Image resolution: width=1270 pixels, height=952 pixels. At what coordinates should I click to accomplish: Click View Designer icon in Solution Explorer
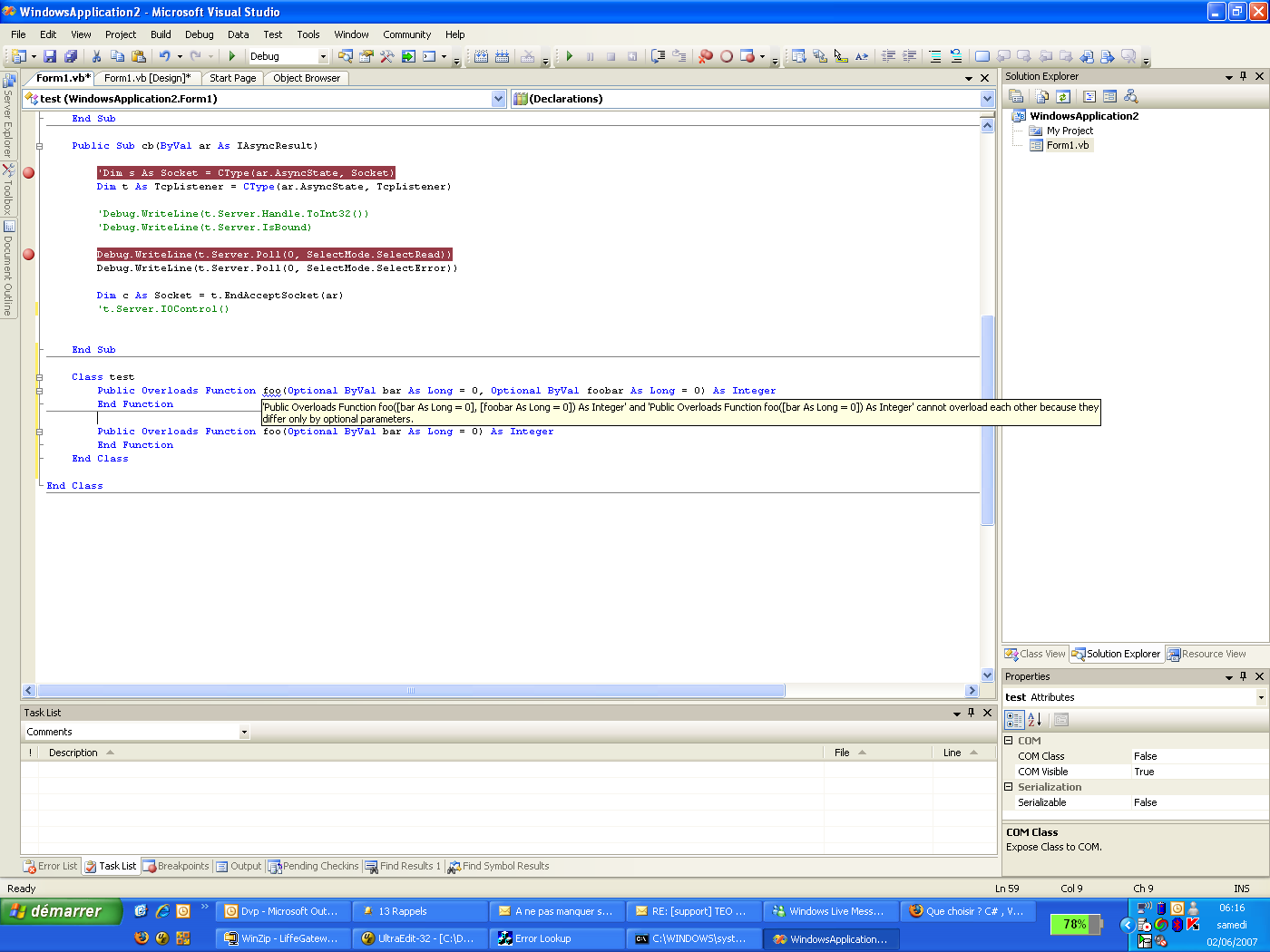coord(1109,96)
